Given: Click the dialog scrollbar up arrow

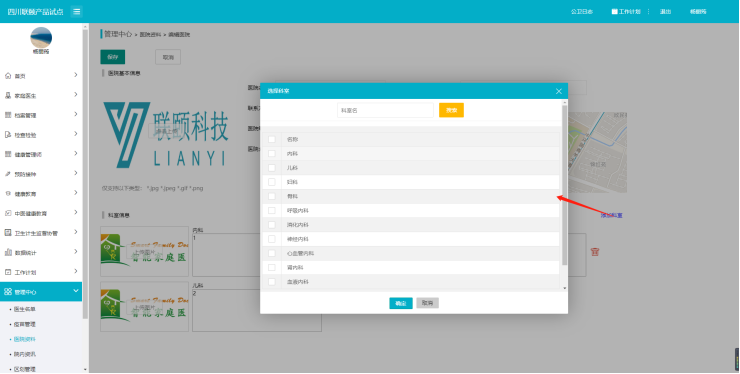Looking at the screenshot, I should pos(565,102).
